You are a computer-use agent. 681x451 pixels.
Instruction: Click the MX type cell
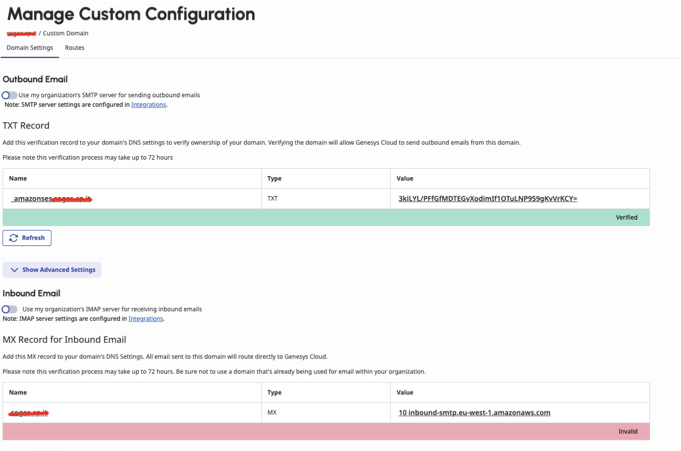pos(272,412)
